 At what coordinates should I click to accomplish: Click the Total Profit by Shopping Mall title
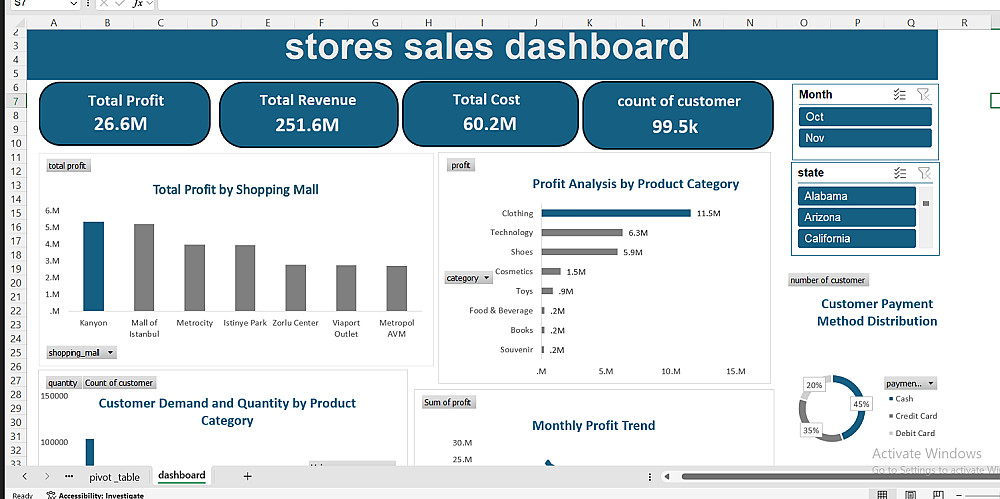click(x=236, y=190)
